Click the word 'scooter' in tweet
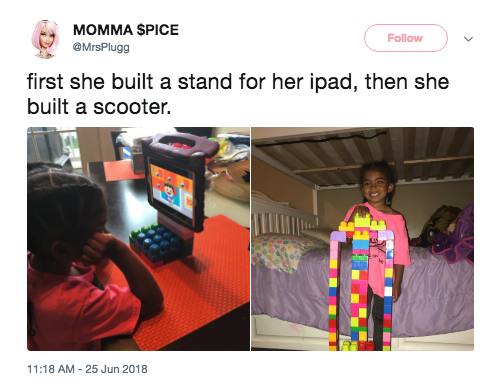503x383 pixels. pyautogui.click(x=130, y=107)
